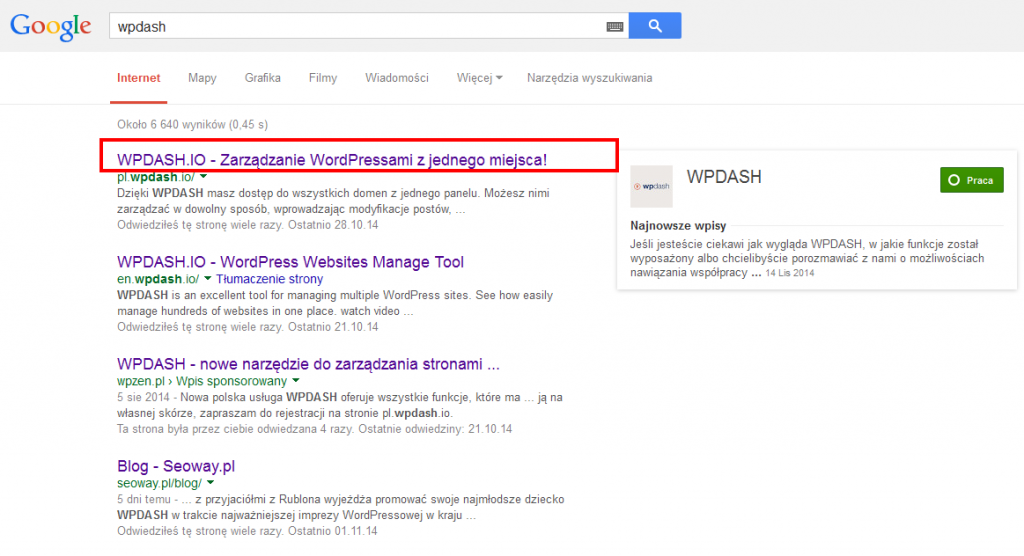Image resolution: width=1024 pixels, height=556 pixels.
Task: Open the on-screen keyboard icon
Action: tap(614, 27)
